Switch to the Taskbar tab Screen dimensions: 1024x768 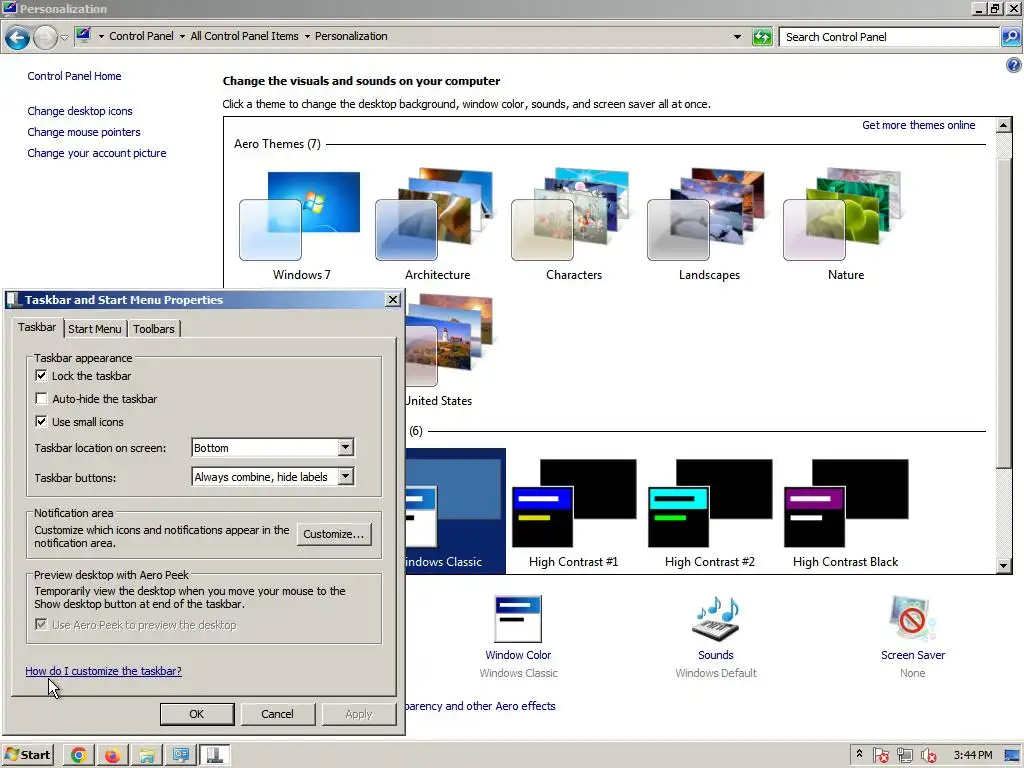[37, 327]
